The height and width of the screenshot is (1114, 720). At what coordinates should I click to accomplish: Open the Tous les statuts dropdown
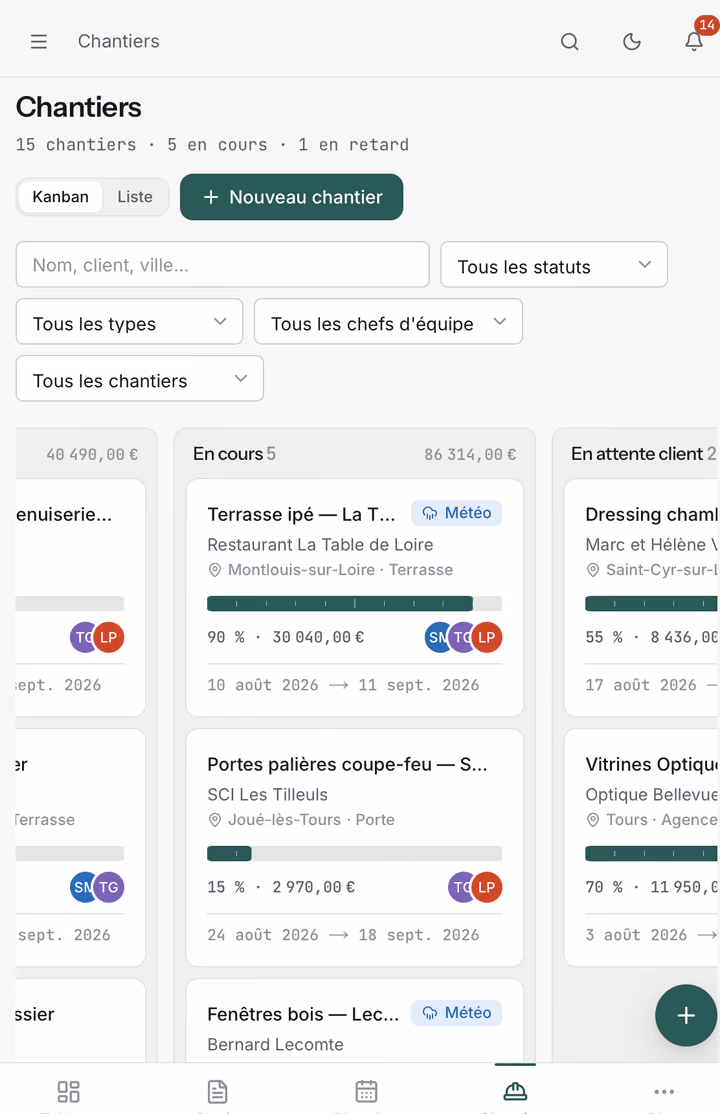pos(554,265)
